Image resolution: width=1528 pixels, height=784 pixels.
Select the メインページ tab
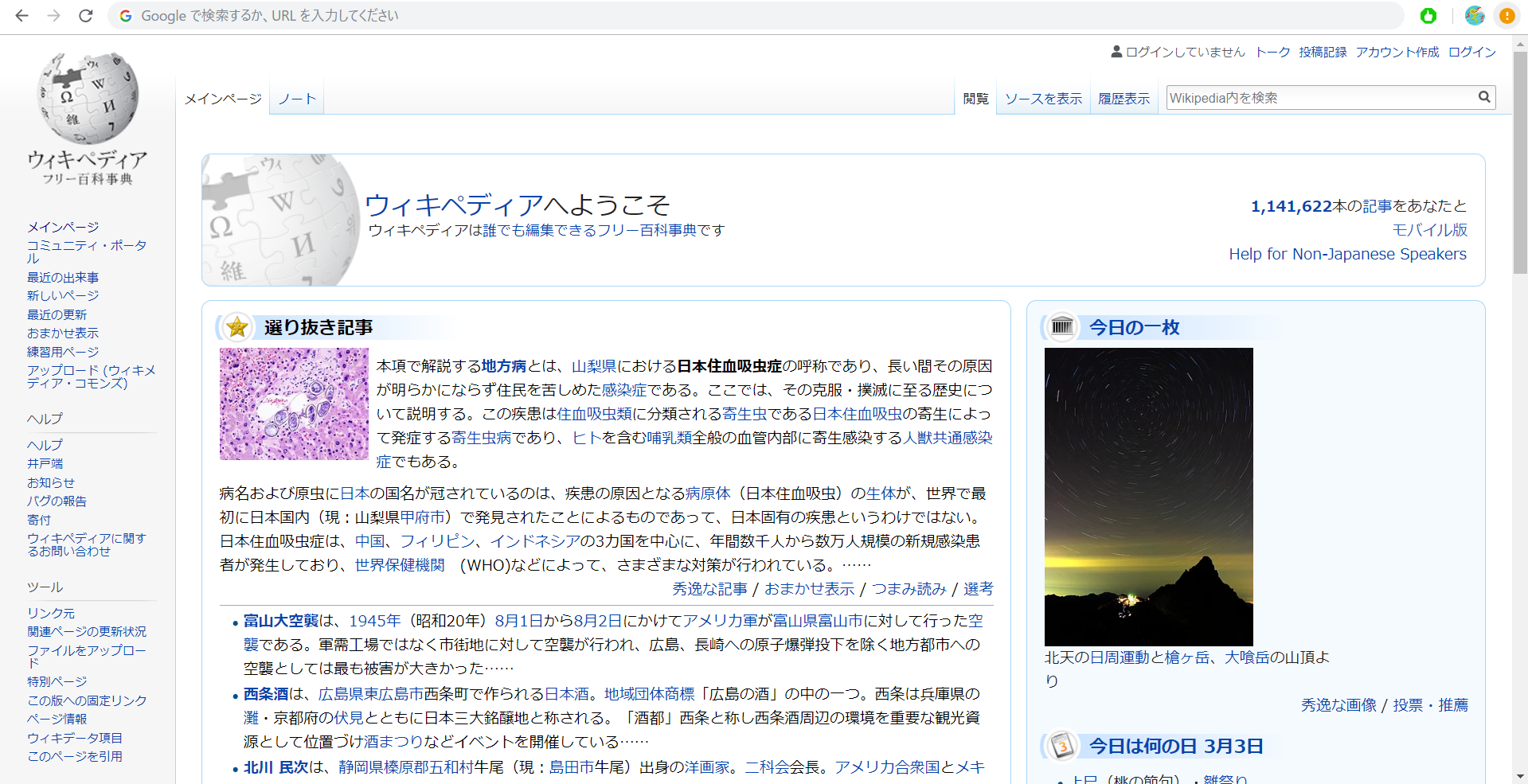pos(223,99)
